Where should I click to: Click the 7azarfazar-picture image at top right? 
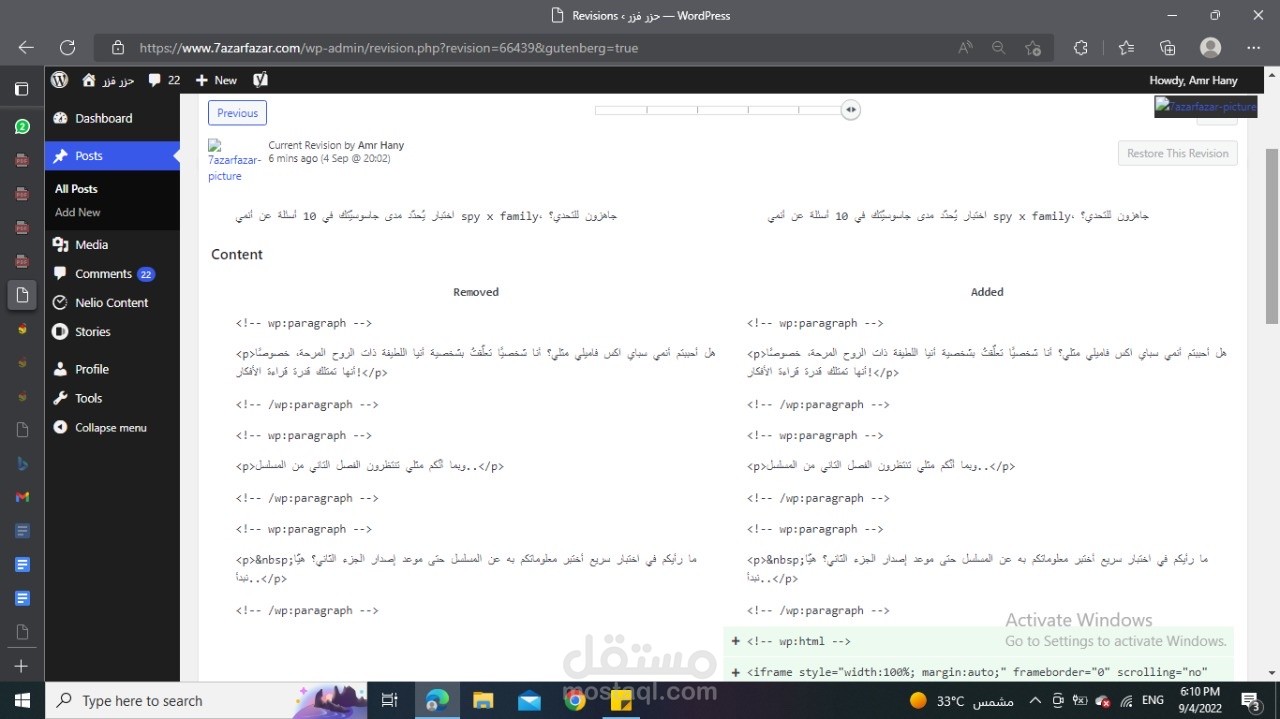tap(1205, 107)
